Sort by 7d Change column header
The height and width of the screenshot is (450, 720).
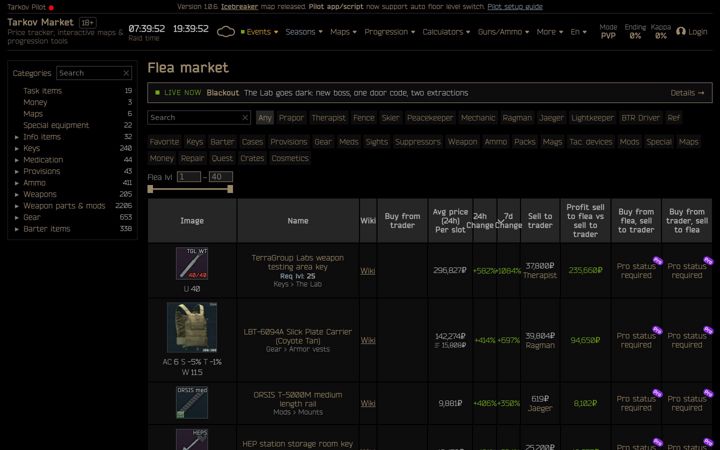click(x=508, y=220)
